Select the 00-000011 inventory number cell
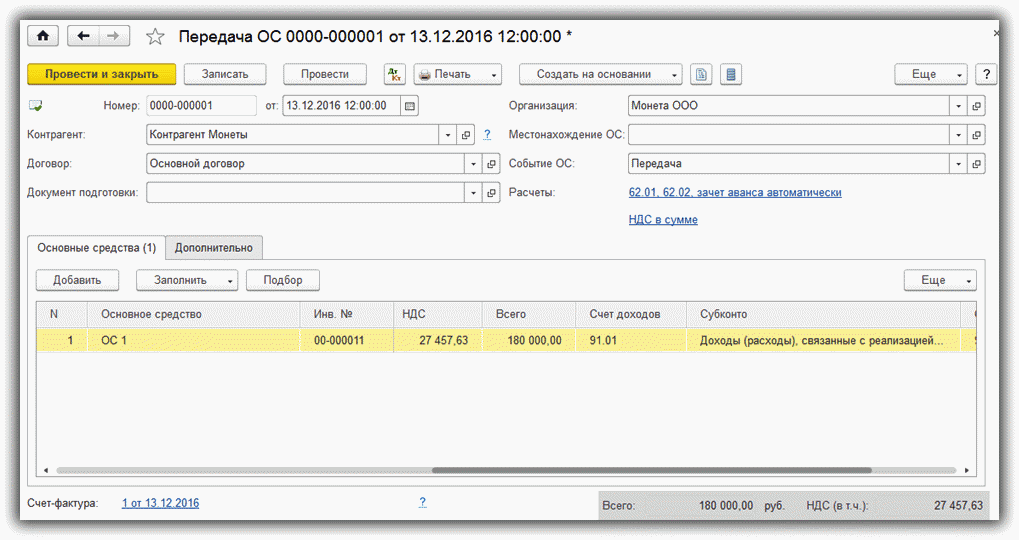The width and height of the screenshot is (1019, 540). [346, 341]
